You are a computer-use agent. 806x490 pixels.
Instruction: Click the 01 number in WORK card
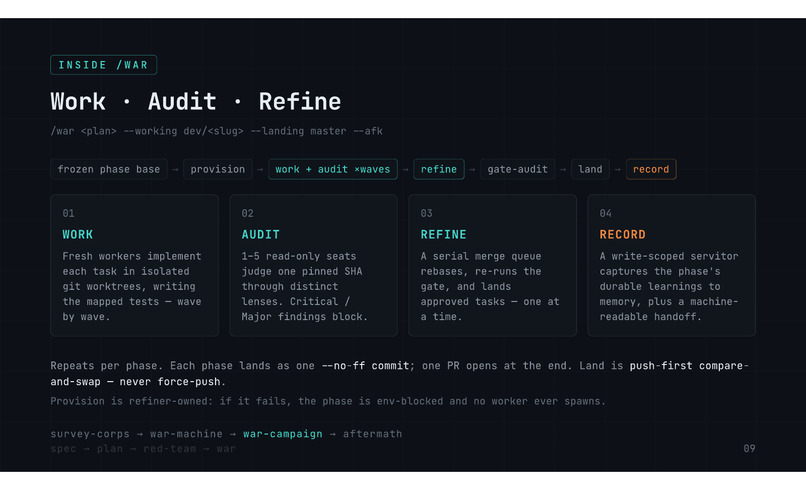[x=68, y=213]
